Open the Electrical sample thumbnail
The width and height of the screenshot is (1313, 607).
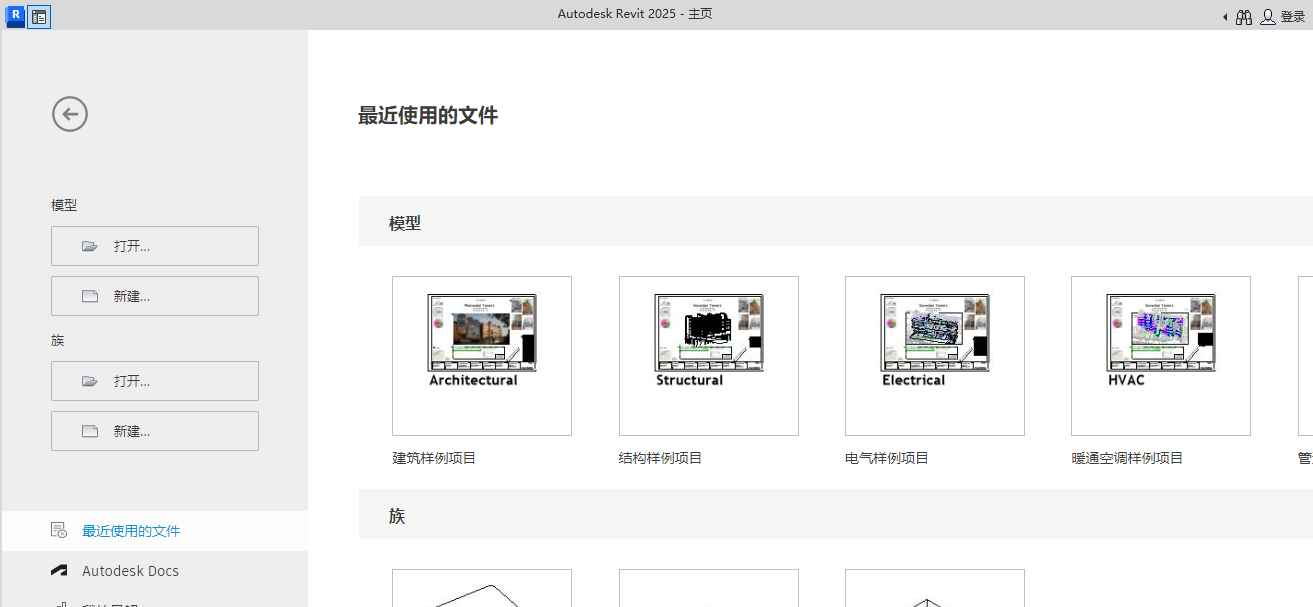pyautogui.click(x=935, y=356)
